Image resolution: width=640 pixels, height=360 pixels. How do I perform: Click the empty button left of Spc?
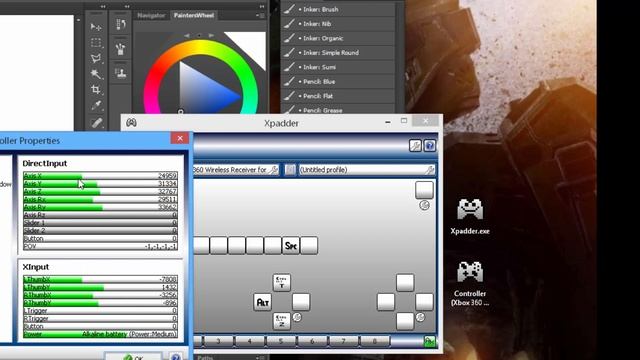[273, 246]
